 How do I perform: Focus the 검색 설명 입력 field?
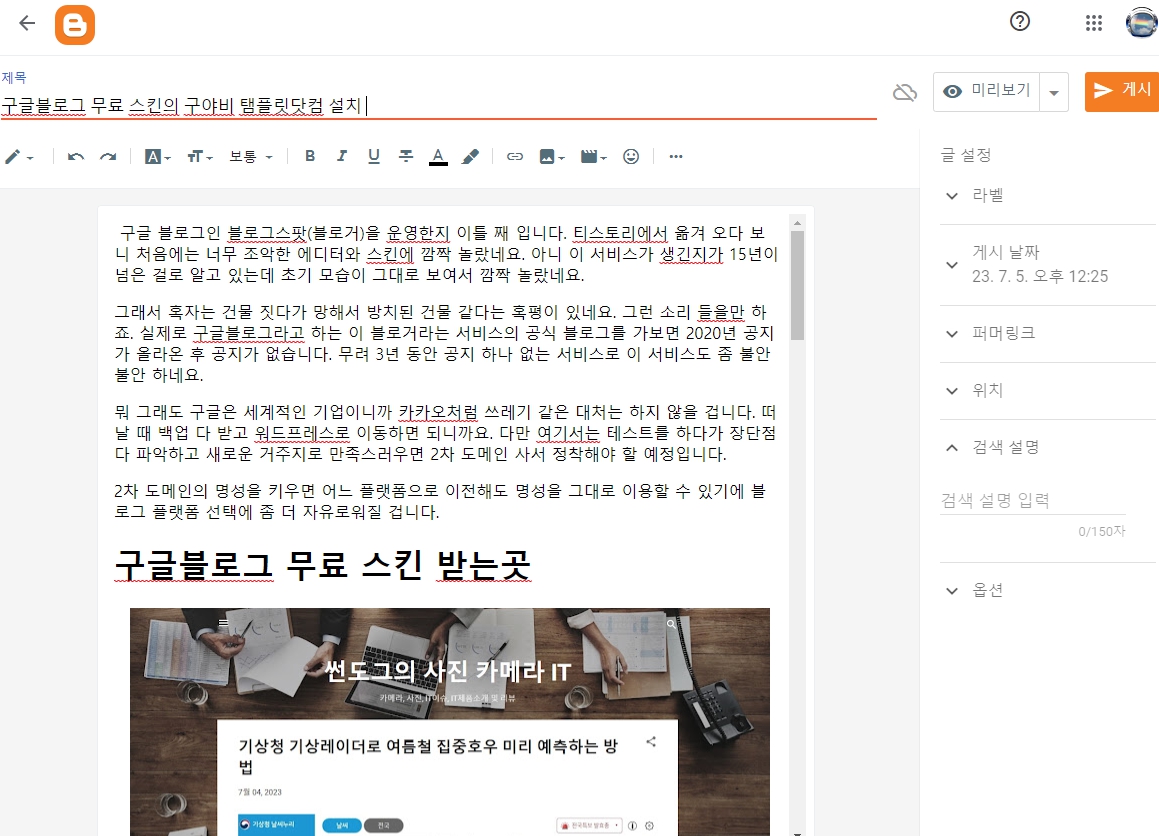coord(1033,500)
